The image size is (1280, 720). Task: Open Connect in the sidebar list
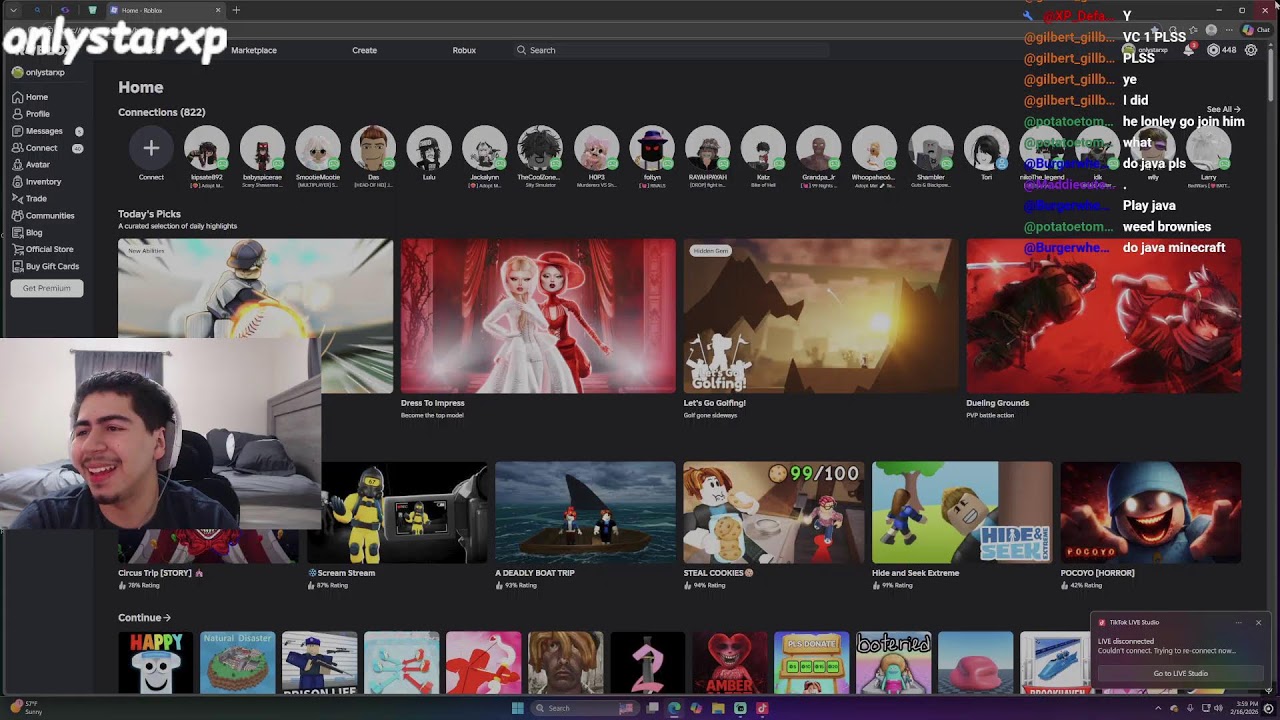pos(35,148)
